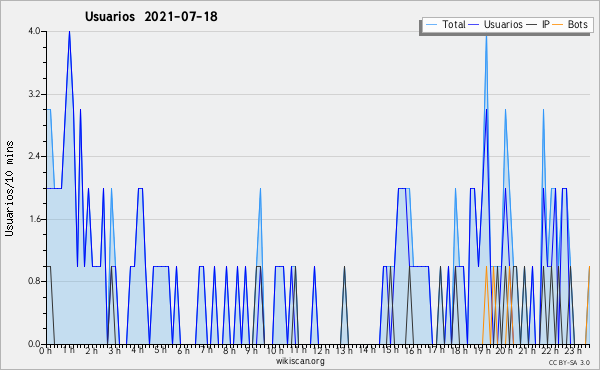This screenshot has height=370, width=600.
Task: Click the 1.6 y-axis value
Action: coord(34,219)
